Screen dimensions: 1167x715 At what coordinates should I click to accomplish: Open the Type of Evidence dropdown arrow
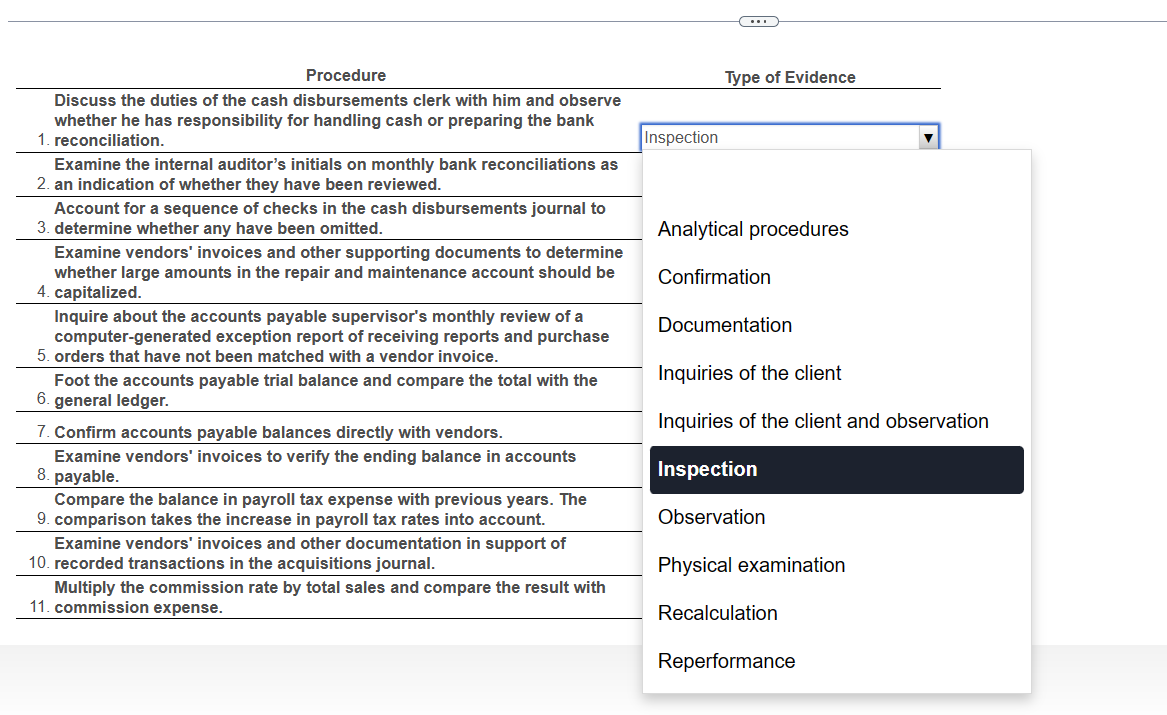point(928,137)
